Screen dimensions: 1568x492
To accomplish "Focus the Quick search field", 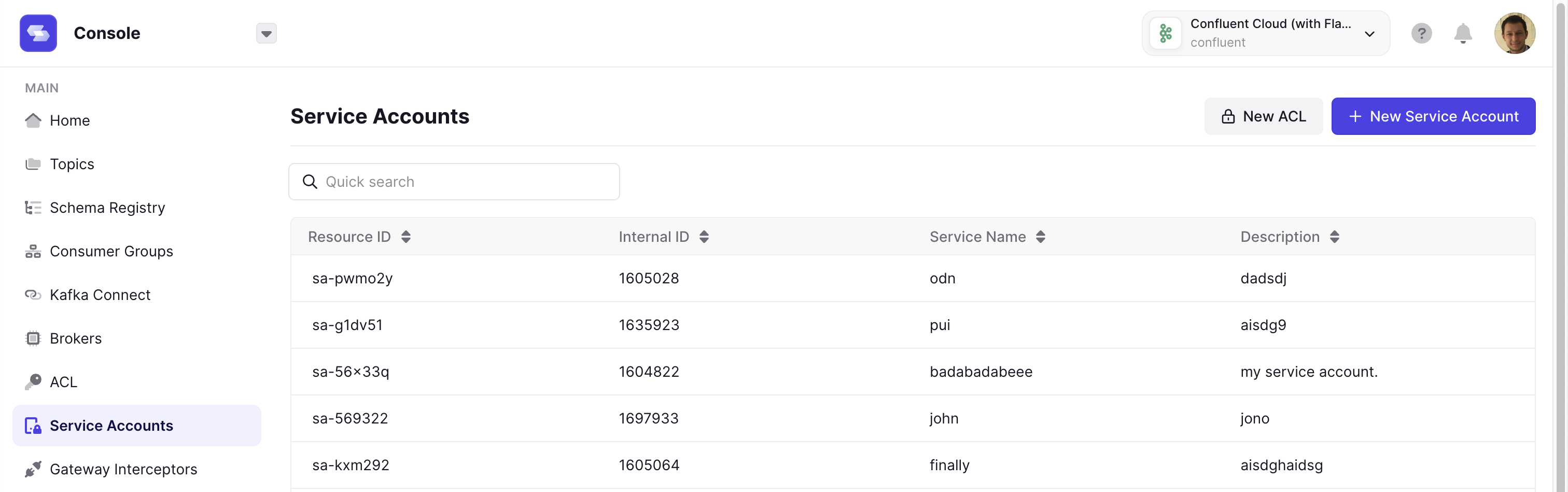I will click(454, 182).
